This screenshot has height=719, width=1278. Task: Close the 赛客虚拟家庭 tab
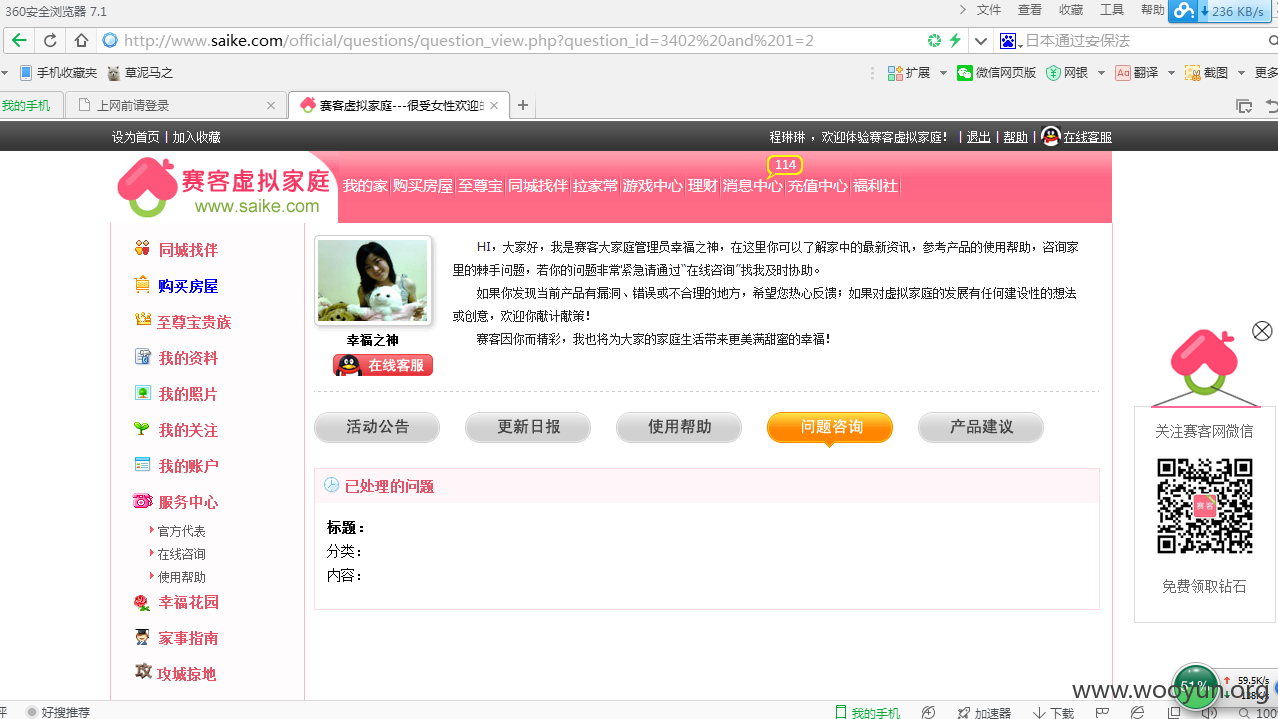(494, 105)
